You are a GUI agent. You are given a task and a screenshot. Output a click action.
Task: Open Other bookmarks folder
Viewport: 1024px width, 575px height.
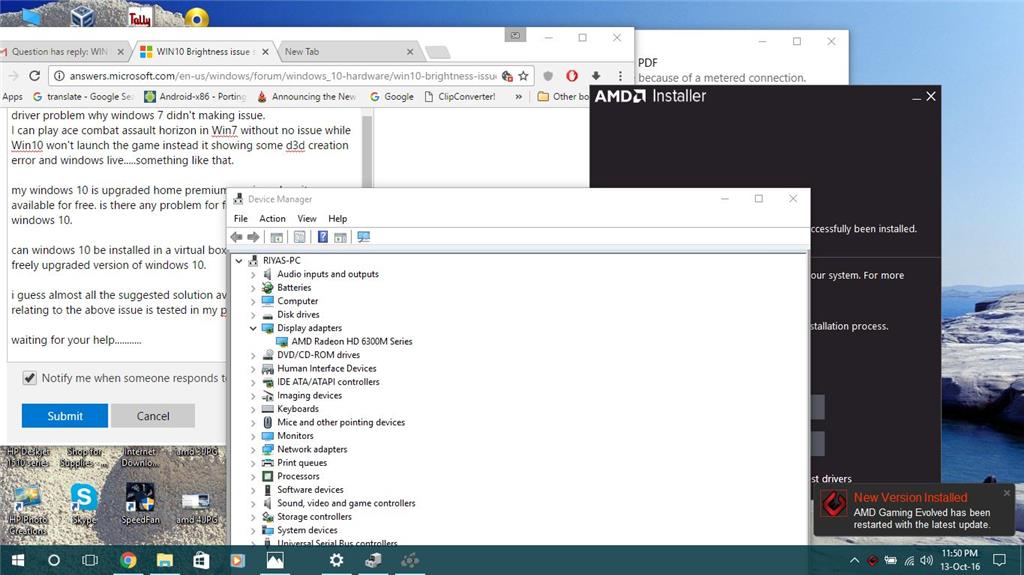tap(563, 97)
